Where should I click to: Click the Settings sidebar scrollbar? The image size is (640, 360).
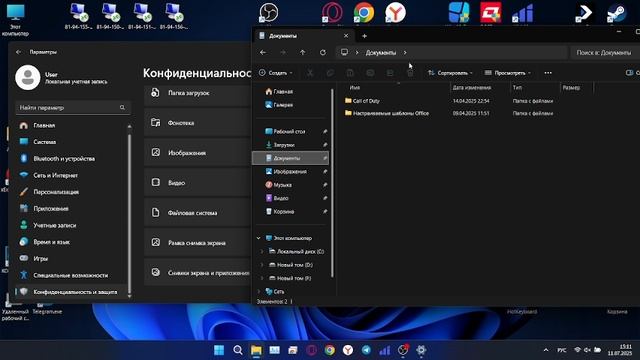tap(129, 212)
